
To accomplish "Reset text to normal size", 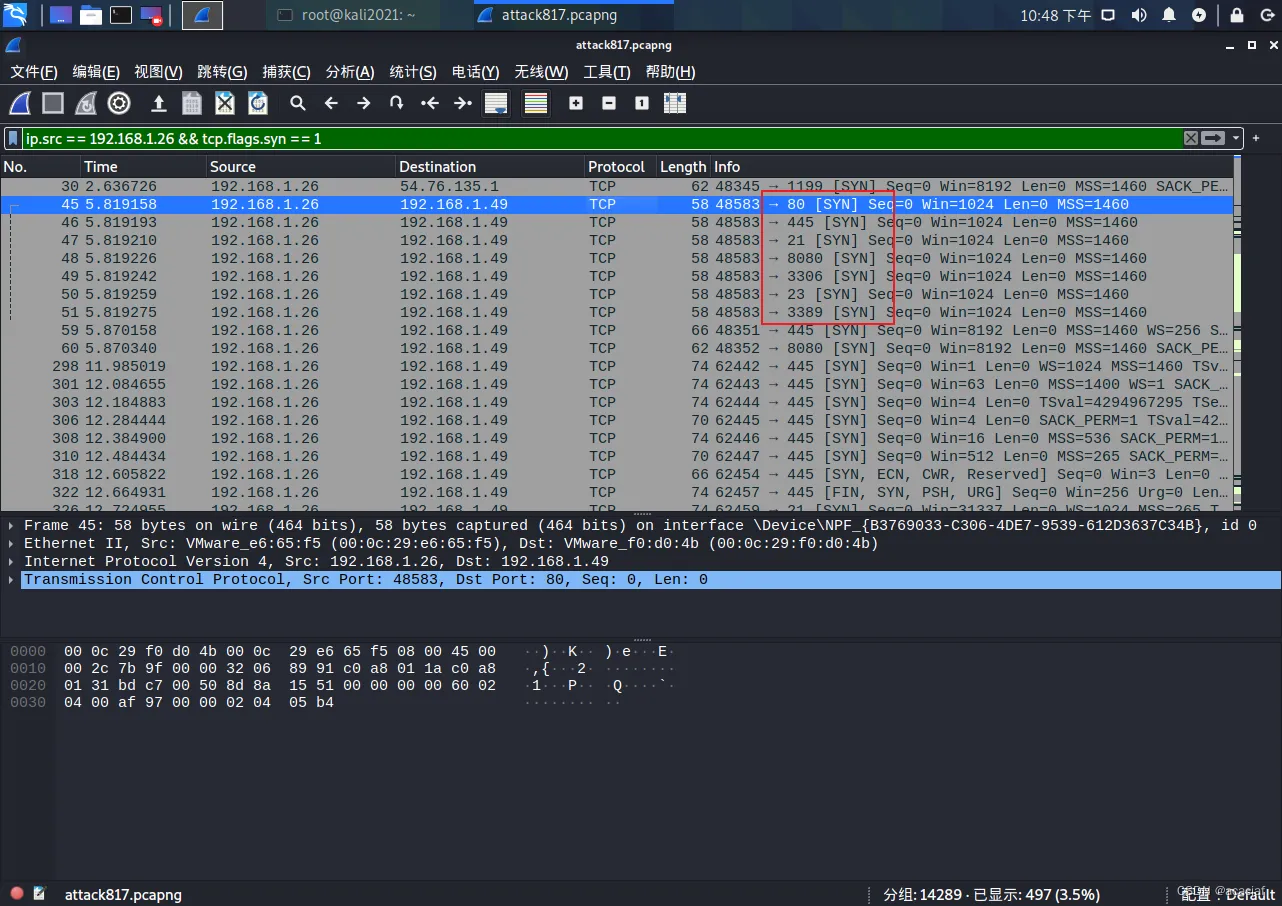I will point(642,103).
